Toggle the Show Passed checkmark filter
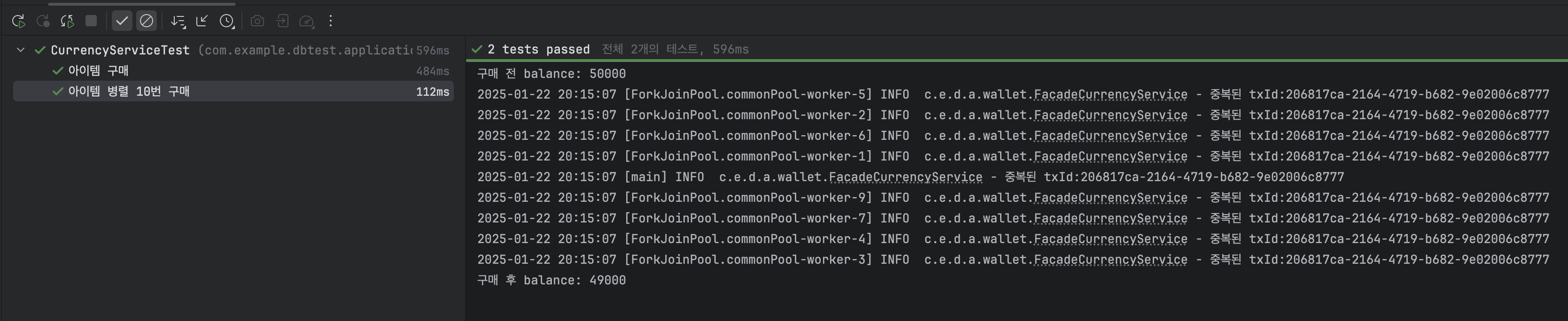1568x321 pixels. coord(122,21)
